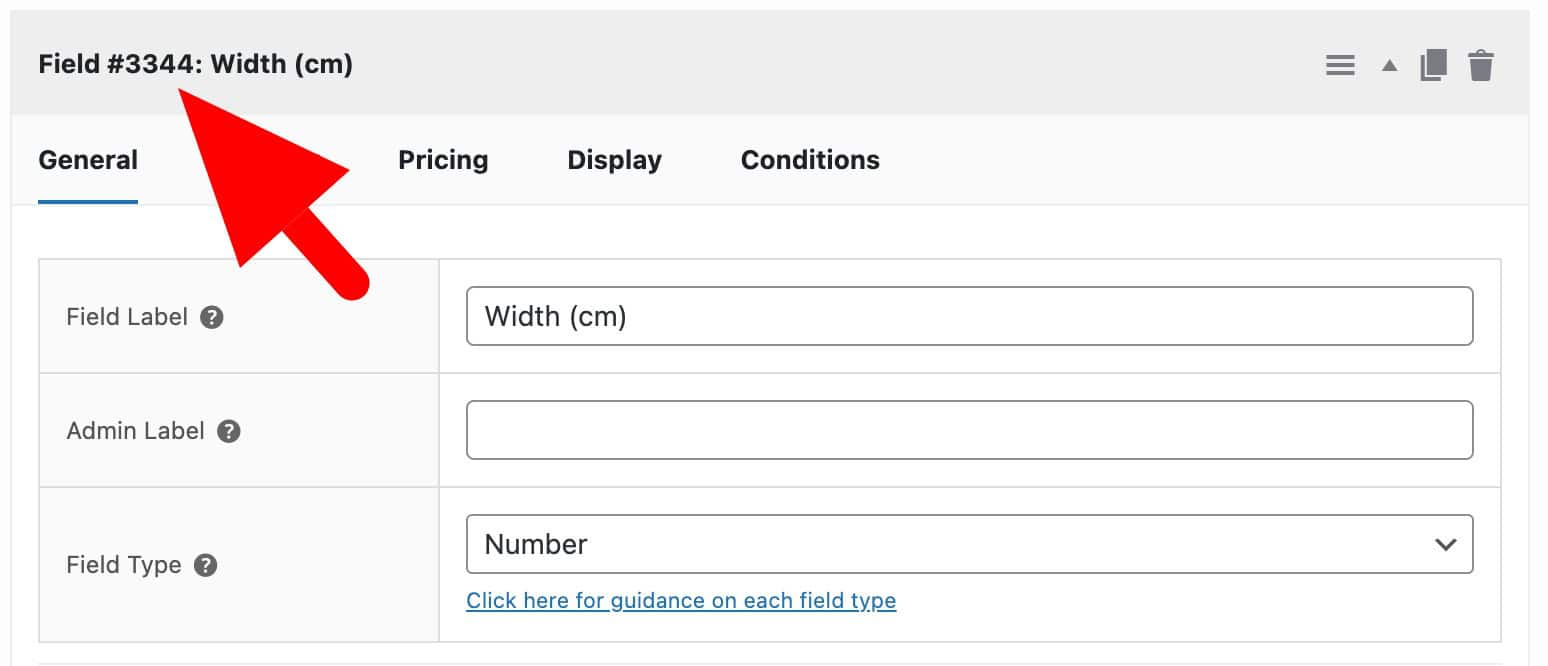Click the chevron on the Number selector

(x=1444, y=544)
